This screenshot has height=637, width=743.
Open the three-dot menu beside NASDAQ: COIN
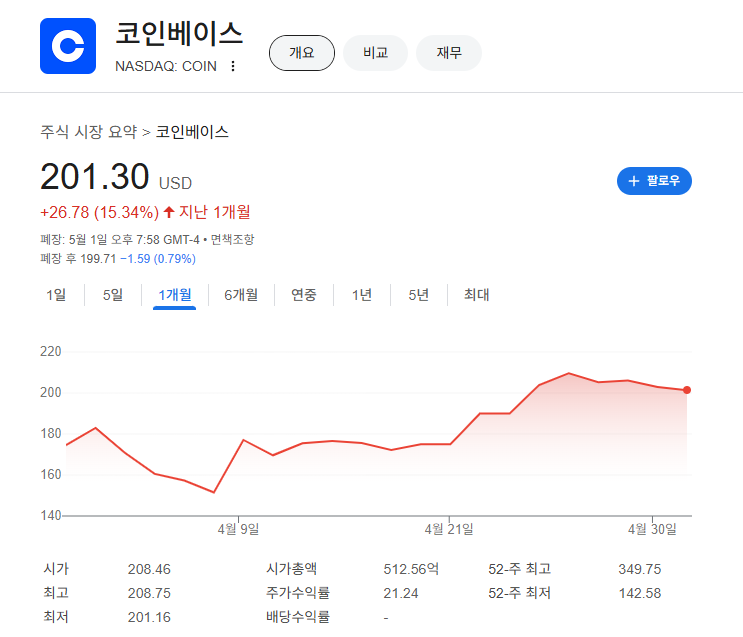point(233,66)
